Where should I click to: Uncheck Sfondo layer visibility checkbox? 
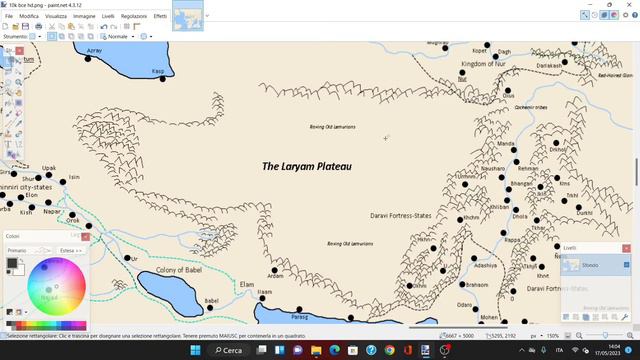[x=627, y=265]
